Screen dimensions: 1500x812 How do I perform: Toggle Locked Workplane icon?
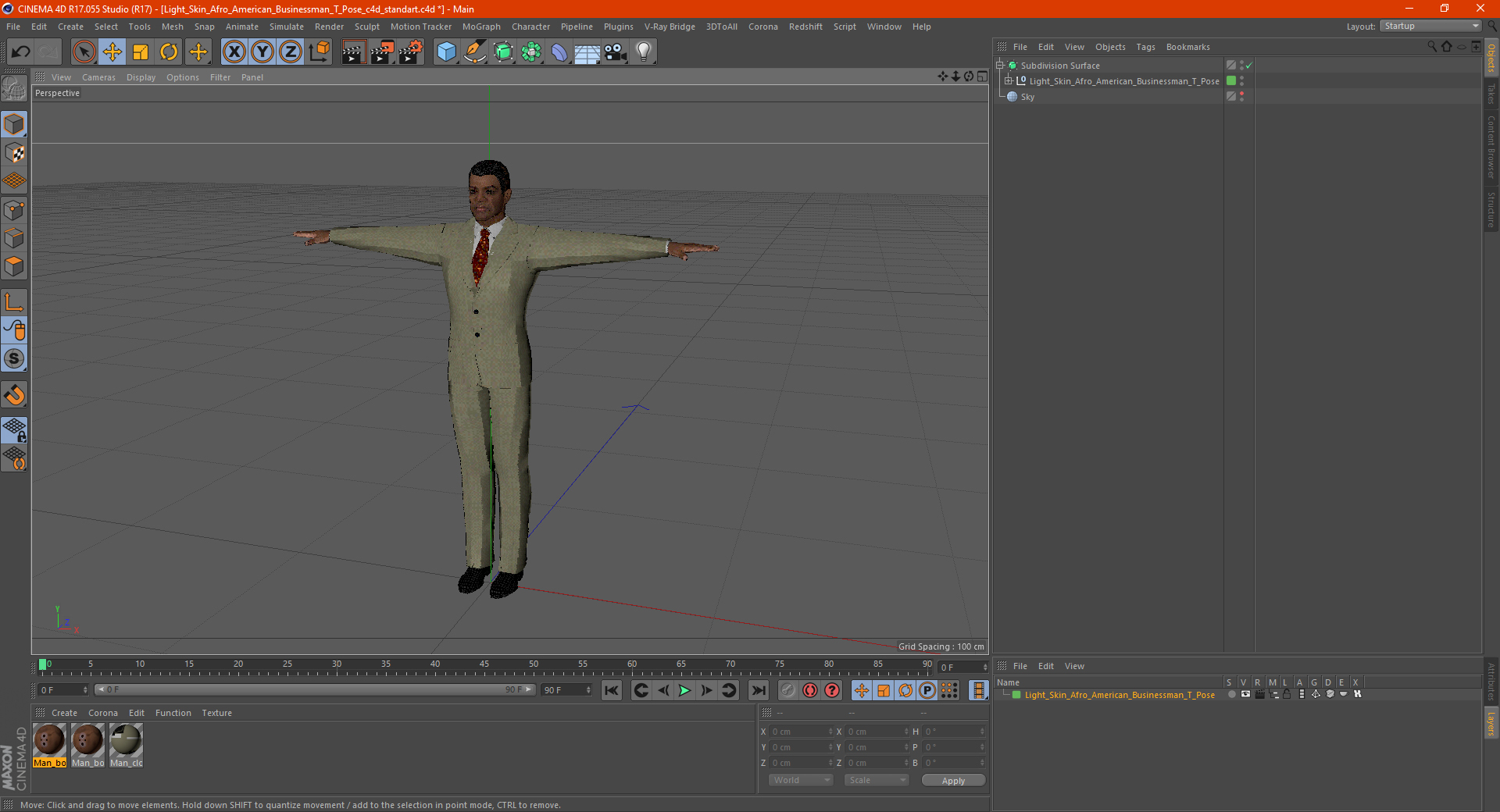pos(14,429)
